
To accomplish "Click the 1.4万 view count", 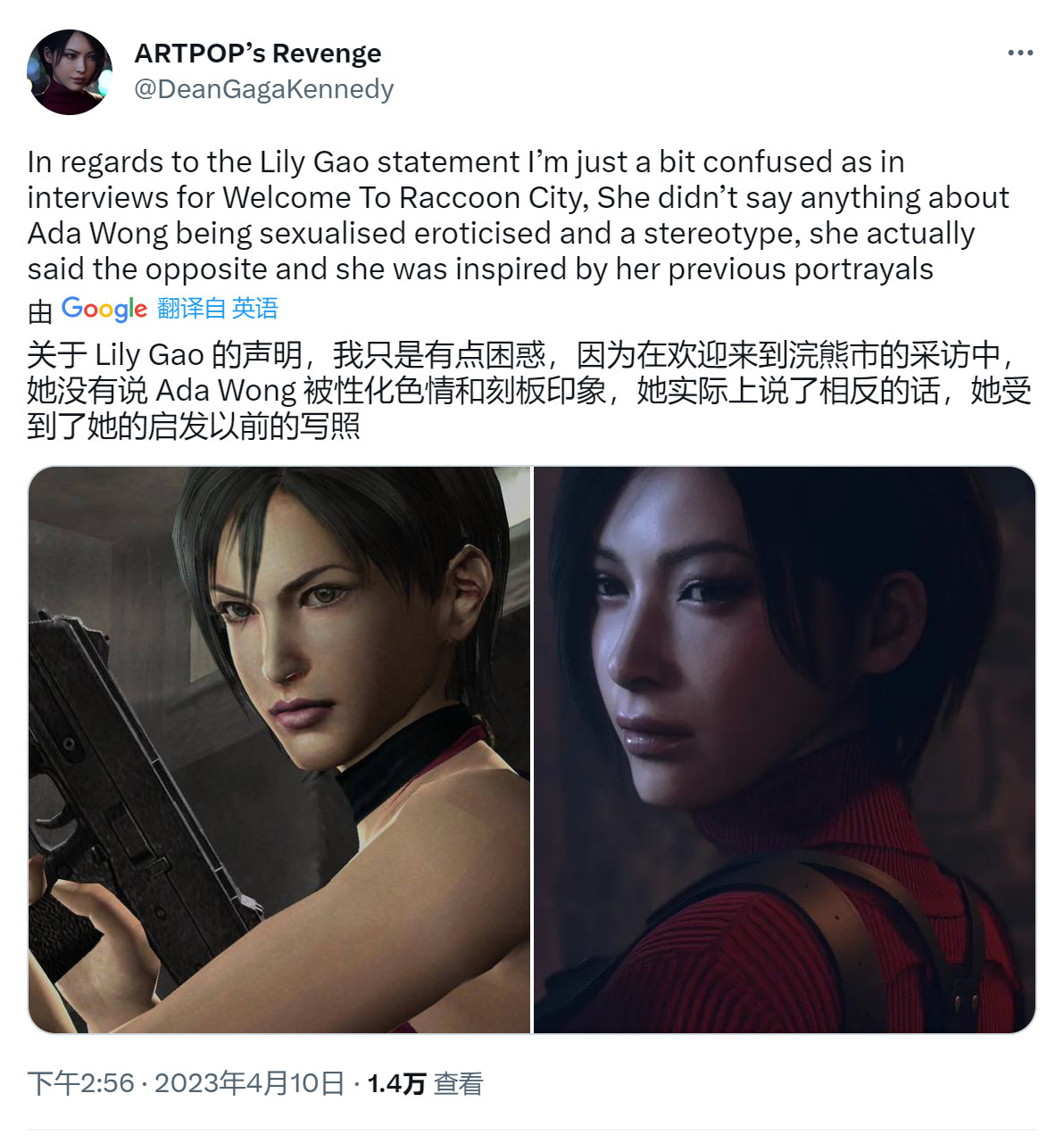I will [x=396, y=1083].
